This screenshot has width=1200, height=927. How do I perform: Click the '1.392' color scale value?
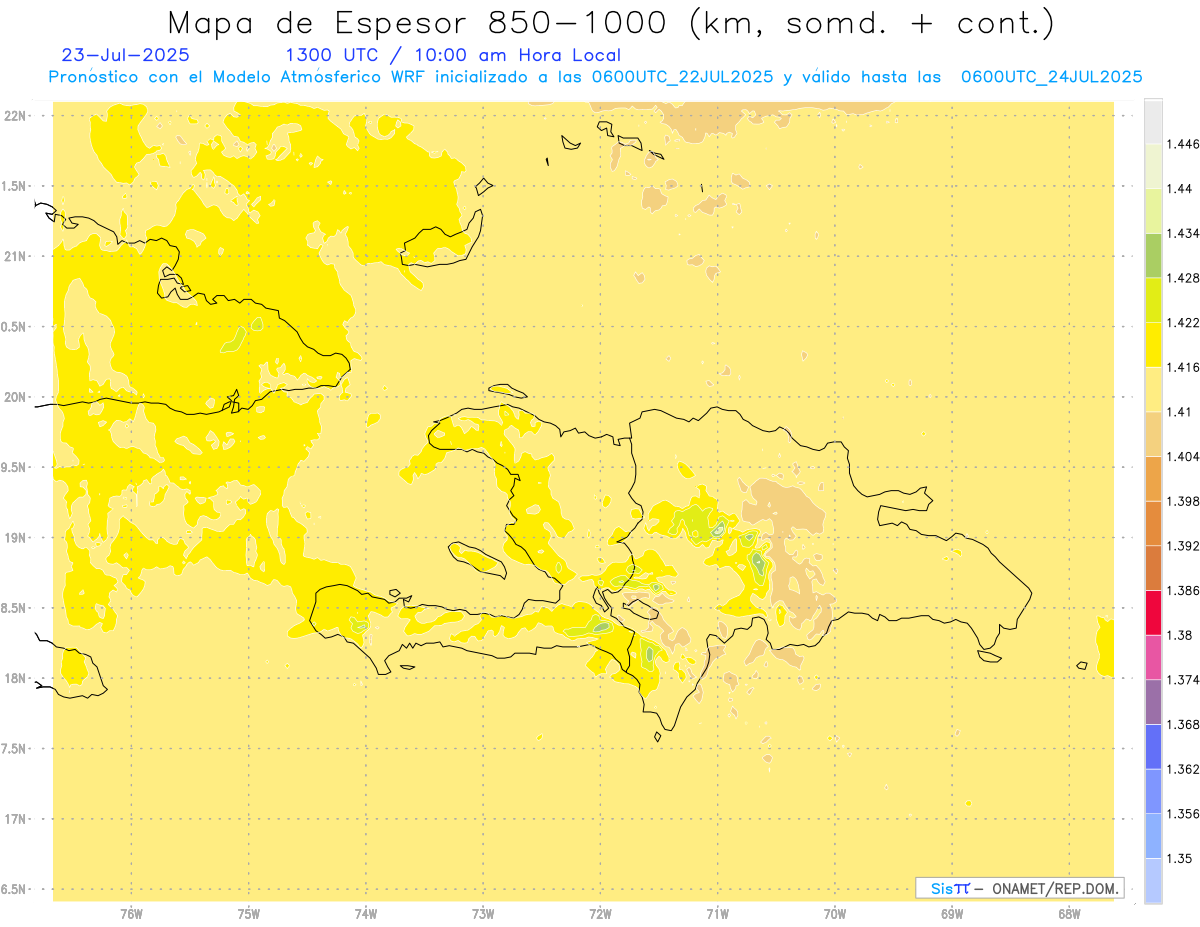coord(1183,546)
